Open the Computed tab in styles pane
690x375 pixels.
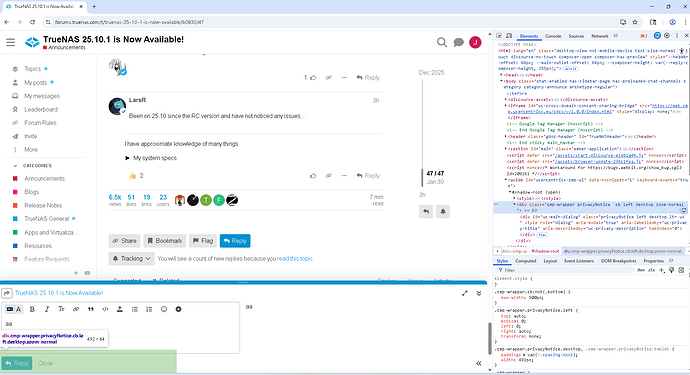click(525, 261)
